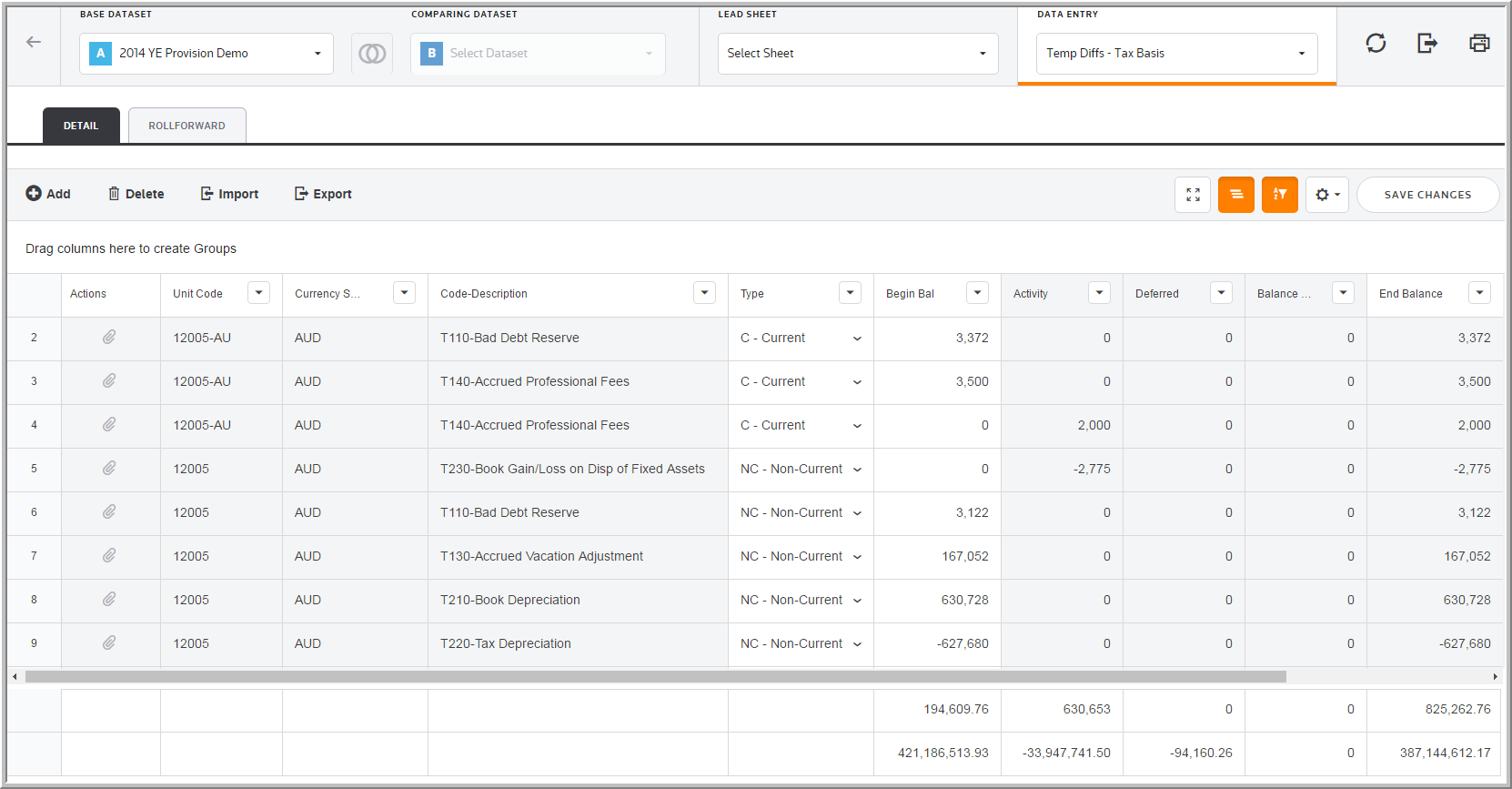
Task: Switch to the Rollforward tab
Action: click(x=186, y=126)
